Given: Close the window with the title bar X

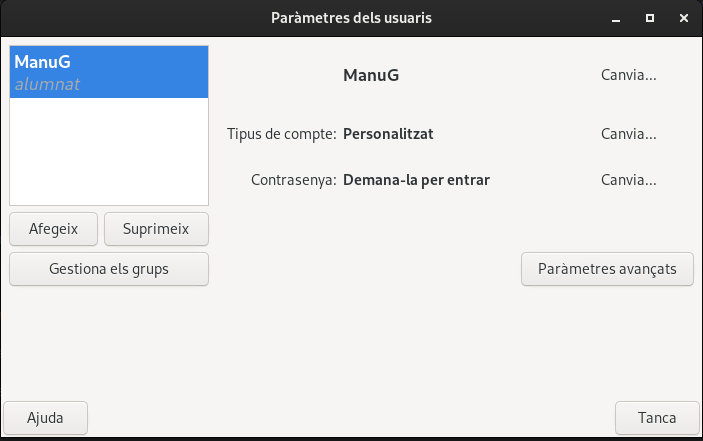Looking at the screenshot, I should coord(683,18).
